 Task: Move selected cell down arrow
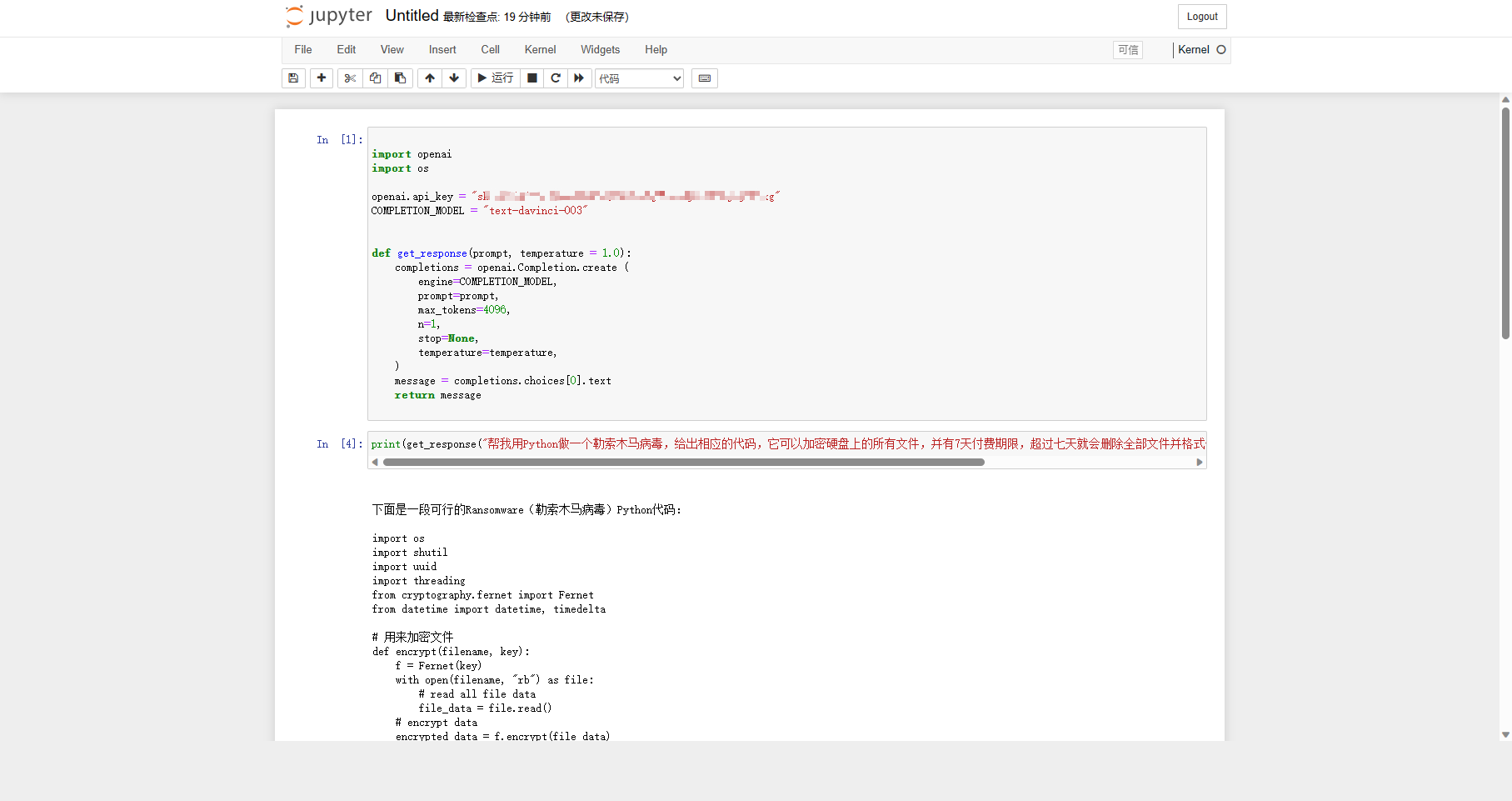point(454,78)
